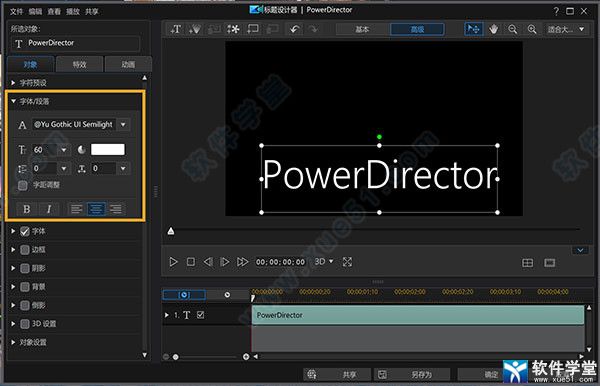Align text to the center

click(96, 209)
